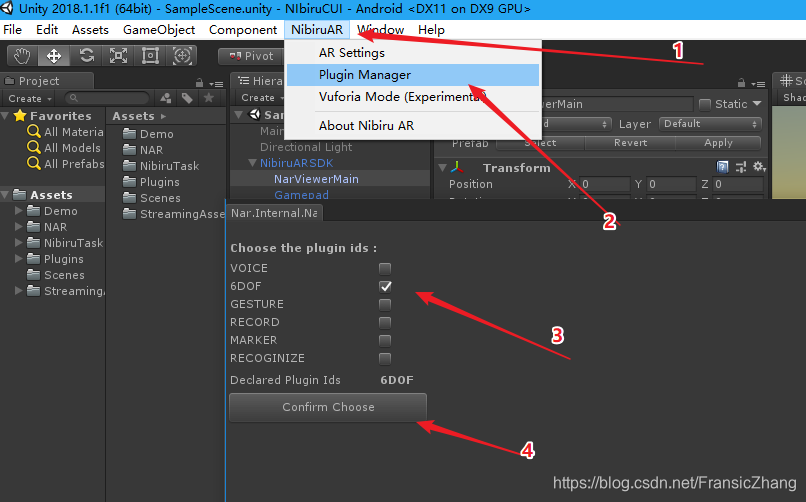Enable the MARKER plugin checkbox

(384, 340)
